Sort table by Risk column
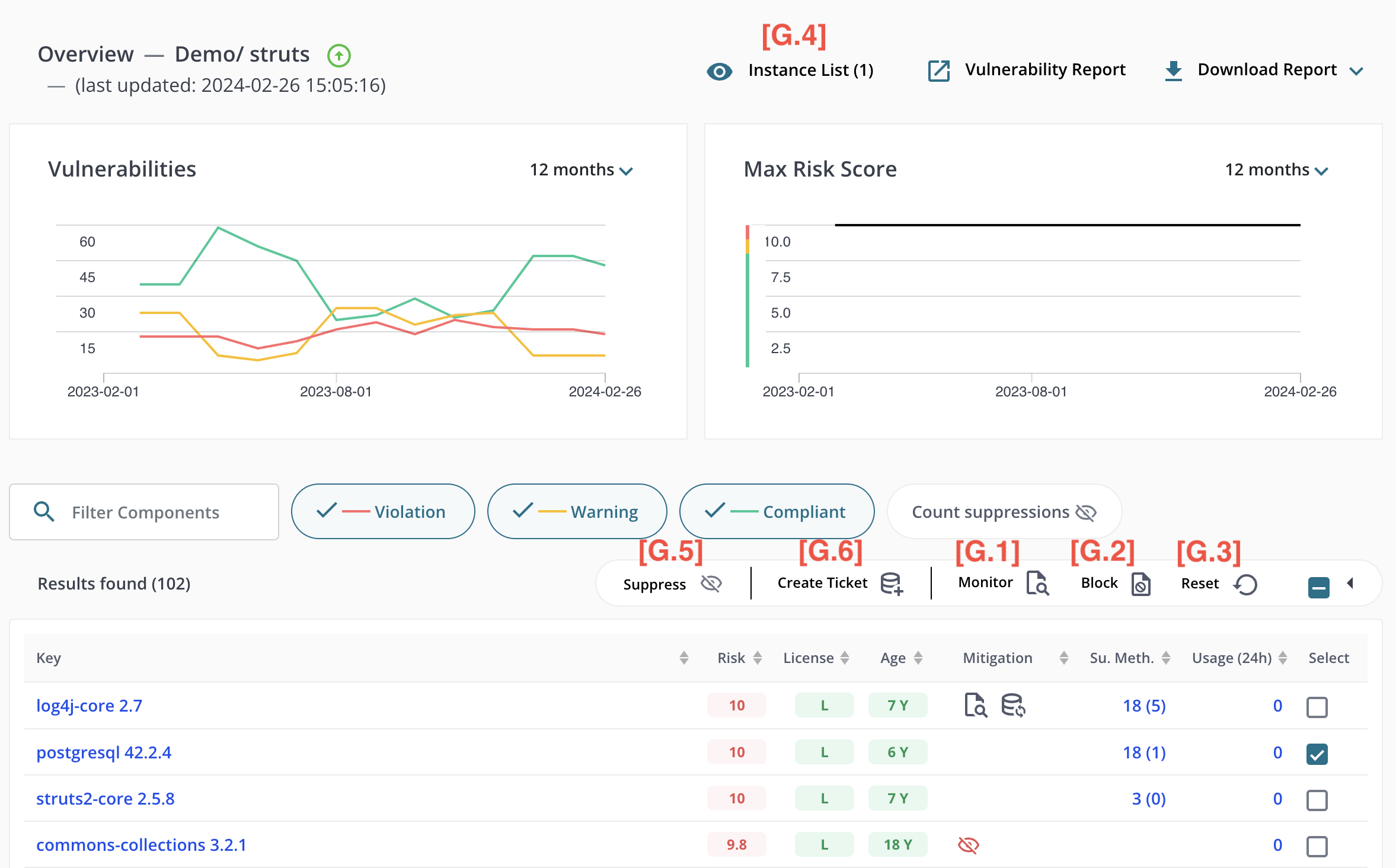The height and width of the screenshot is (868, 1396). 758,658
